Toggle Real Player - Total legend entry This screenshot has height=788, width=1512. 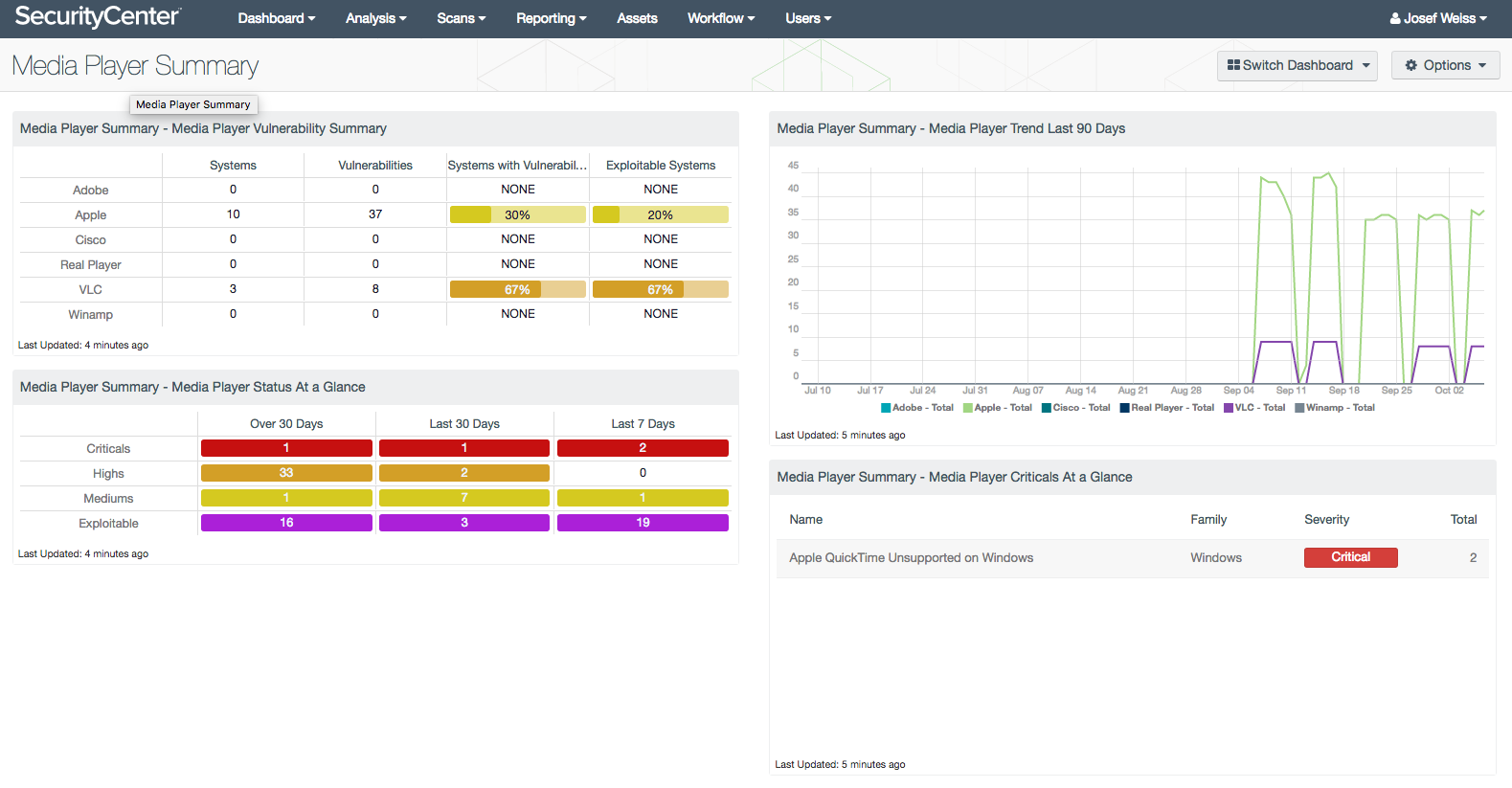click(x=1166, y=408)
